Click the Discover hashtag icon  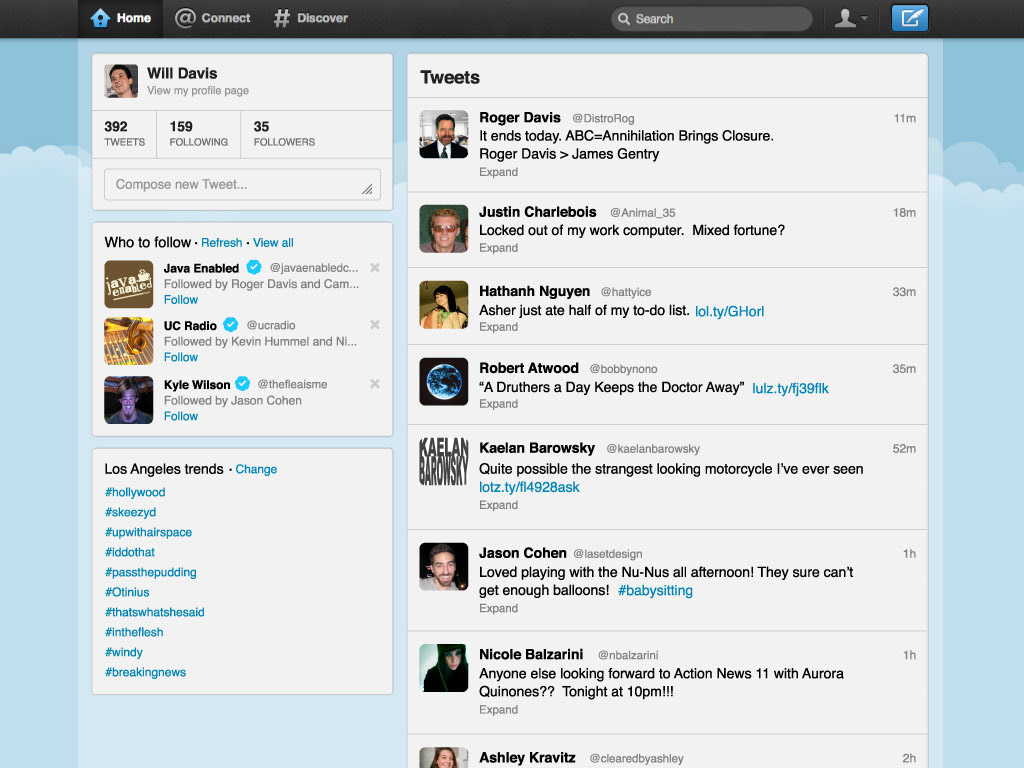[281, 18]
